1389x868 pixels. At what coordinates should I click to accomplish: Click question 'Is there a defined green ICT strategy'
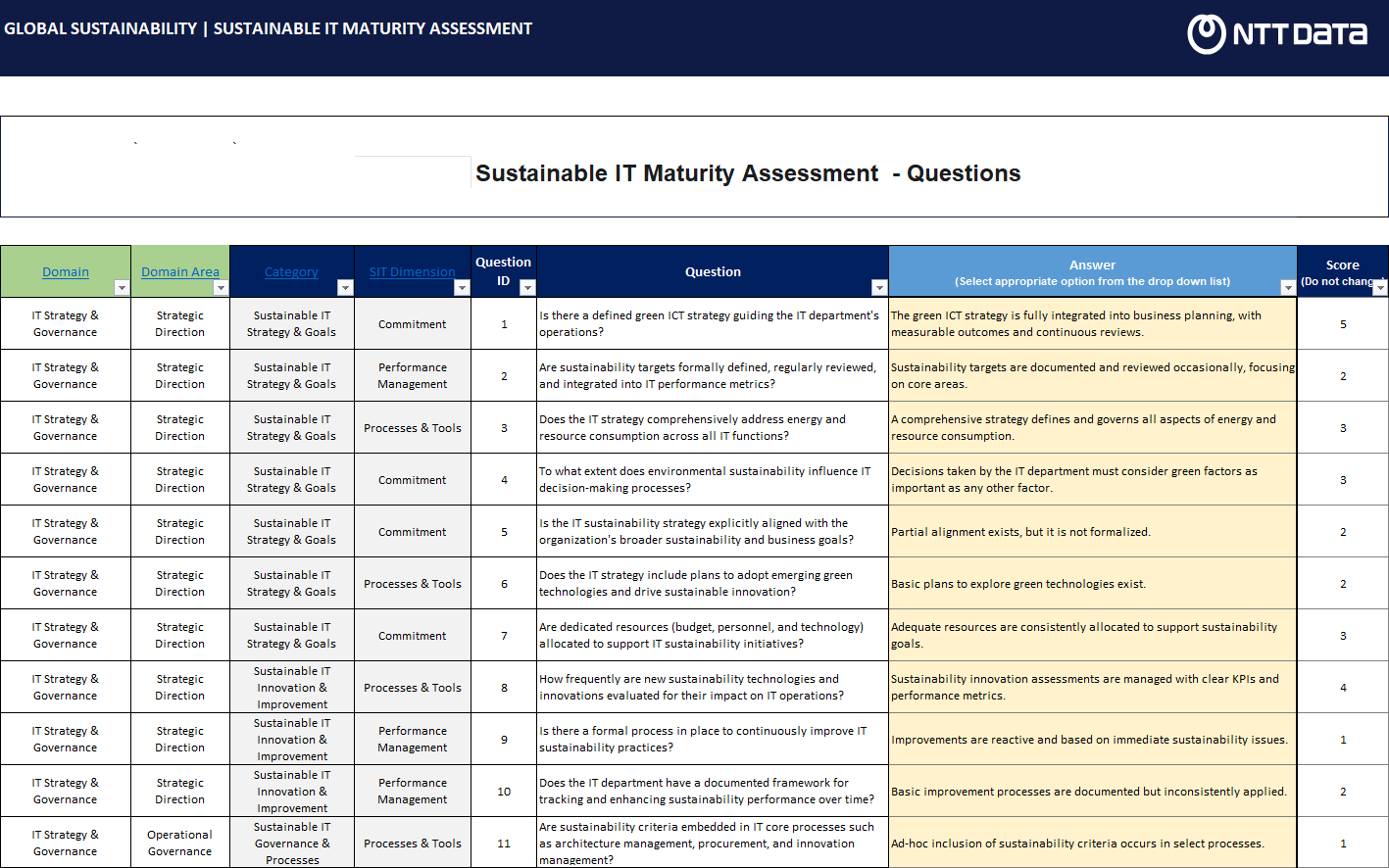(713, 323)
